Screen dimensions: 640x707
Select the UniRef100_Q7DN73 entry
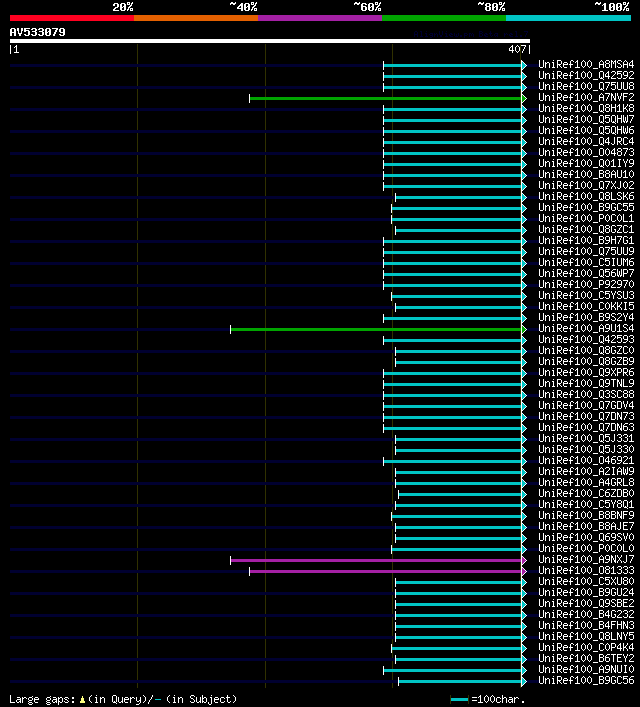click(x=586, y=416)
